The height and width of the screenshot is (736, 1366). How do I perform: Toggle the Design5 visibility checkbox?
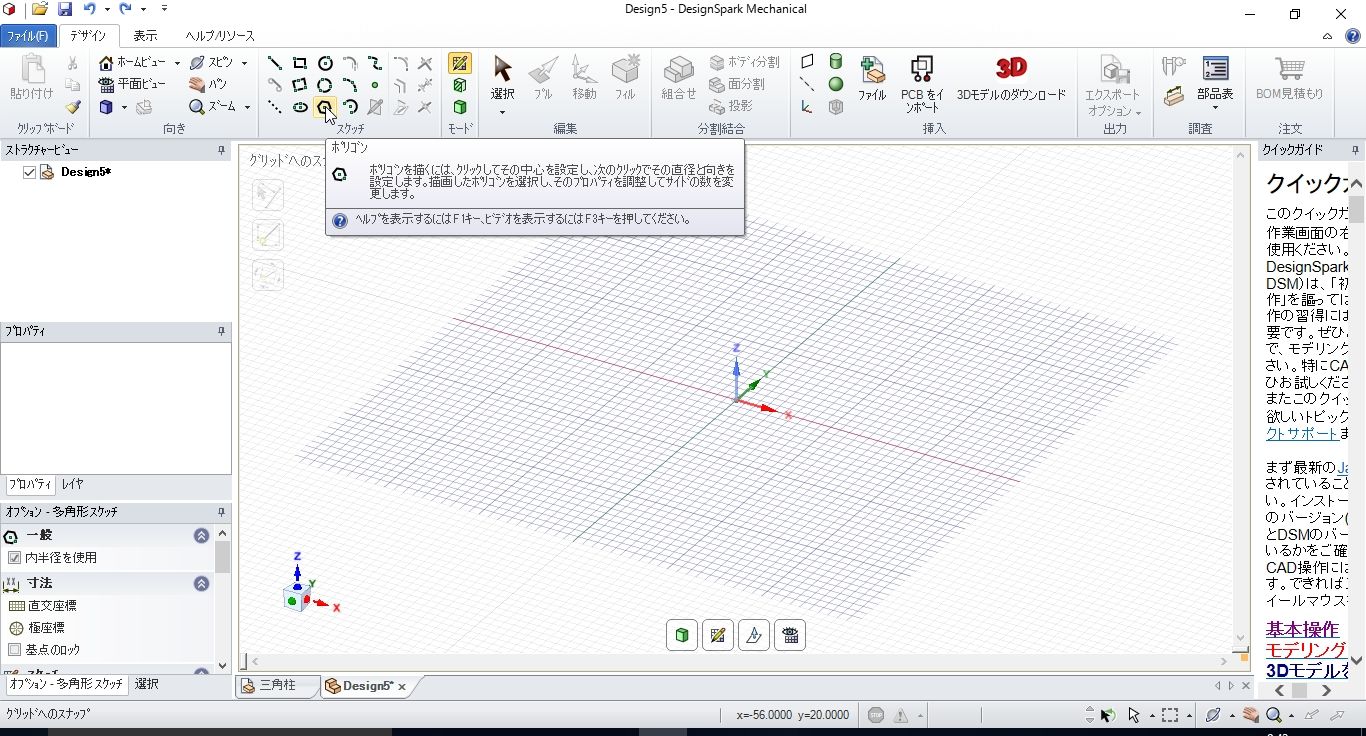[29, 172]
